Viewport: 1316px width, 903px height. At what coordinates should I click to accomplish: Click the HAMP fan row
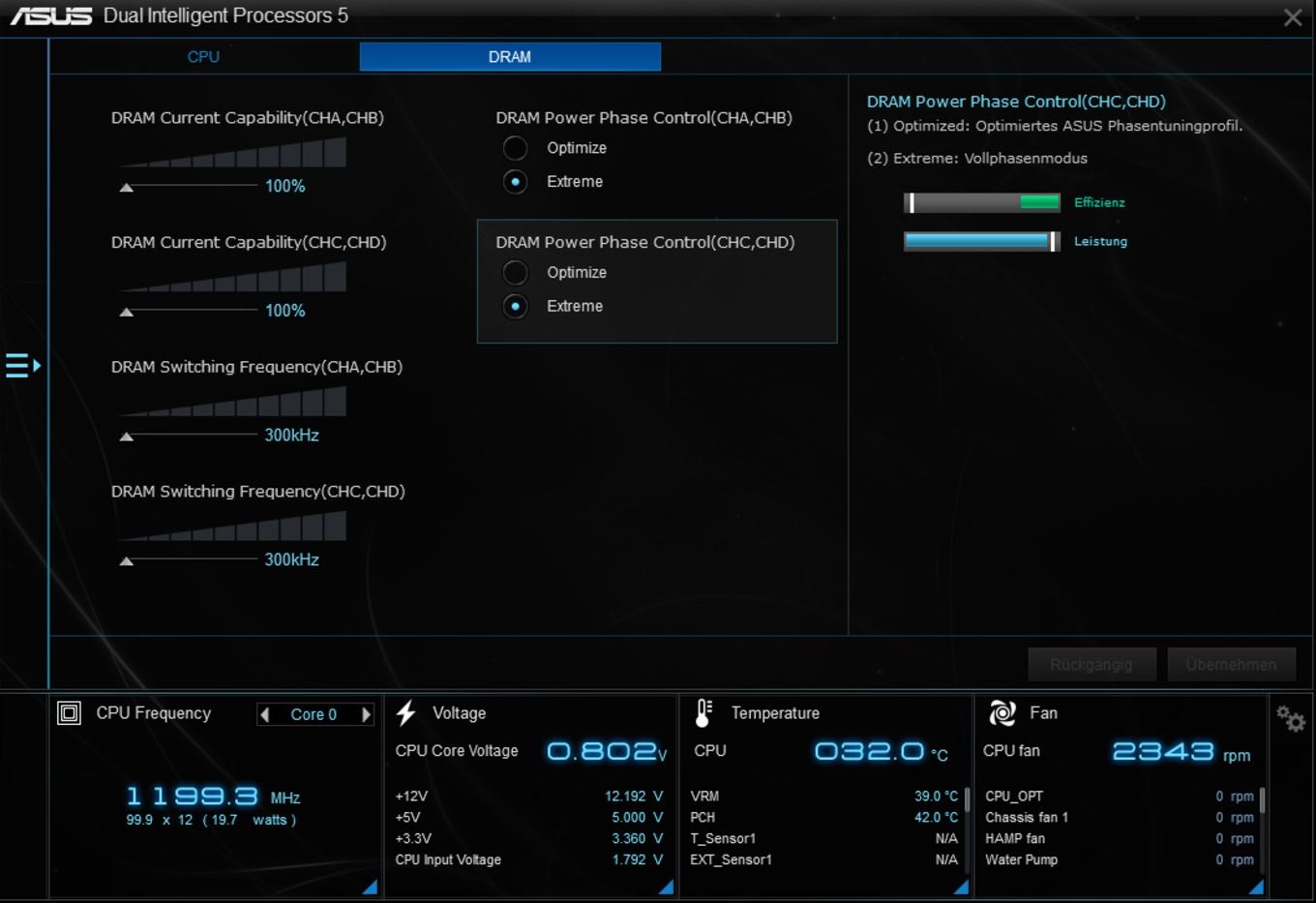point(1120,839)
